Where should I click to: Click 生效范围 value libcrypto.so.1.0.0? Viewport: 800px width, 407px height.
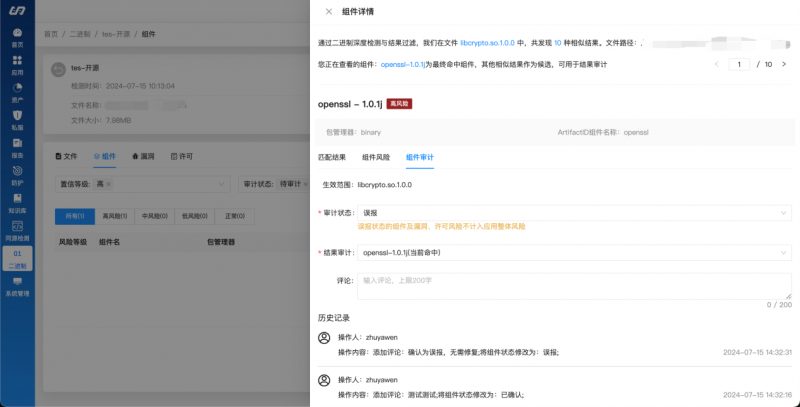(385, 185)
